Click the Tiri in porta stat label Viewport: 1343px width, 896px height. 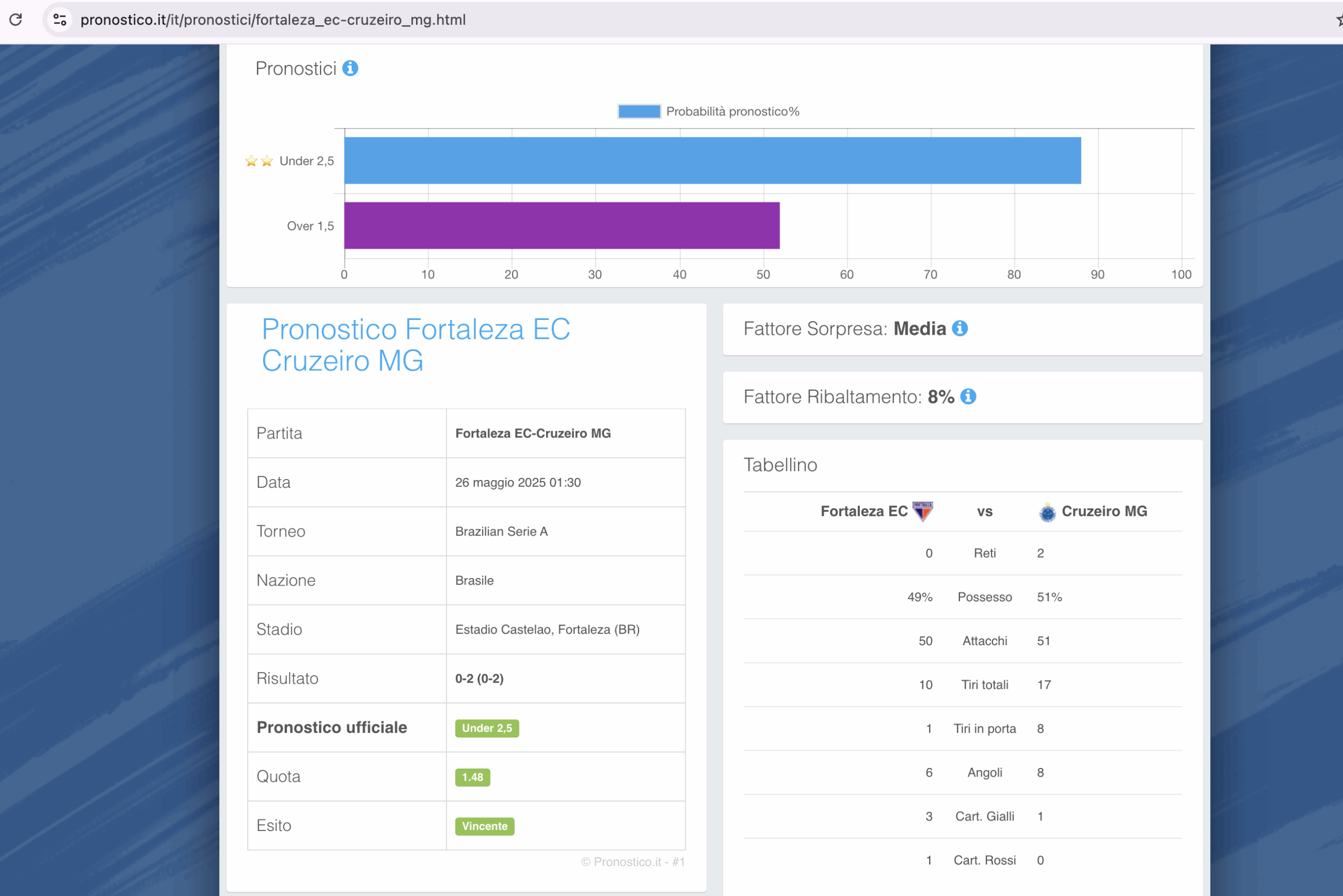pyautogui.click(x=985, y=729)
